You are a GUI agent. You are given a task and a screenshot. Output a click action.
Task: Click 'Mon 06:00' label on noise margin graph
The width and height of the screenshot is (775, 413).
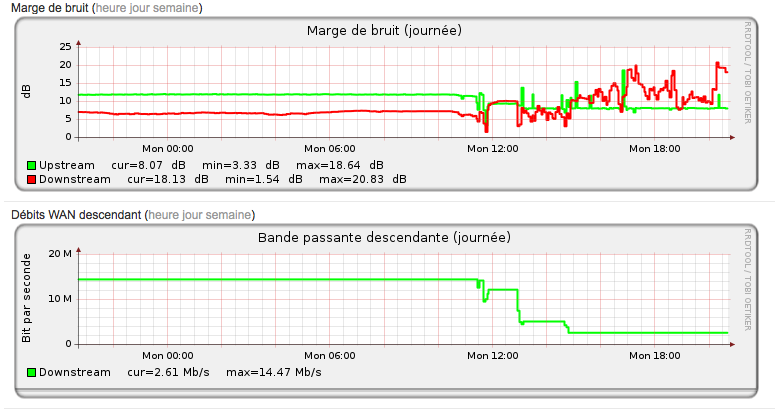329,148
